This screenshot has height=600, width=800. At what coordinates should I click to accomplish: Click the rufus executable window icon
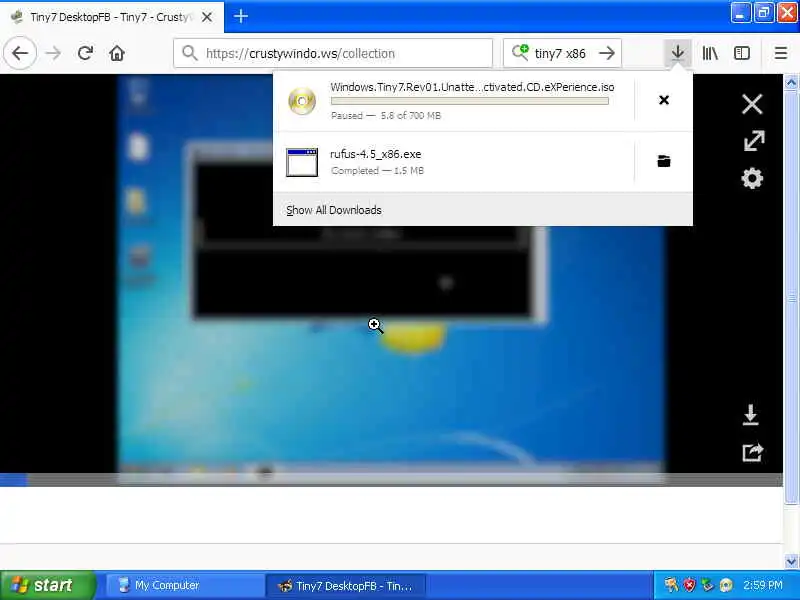pyautogui.click(x=302, y=162)
